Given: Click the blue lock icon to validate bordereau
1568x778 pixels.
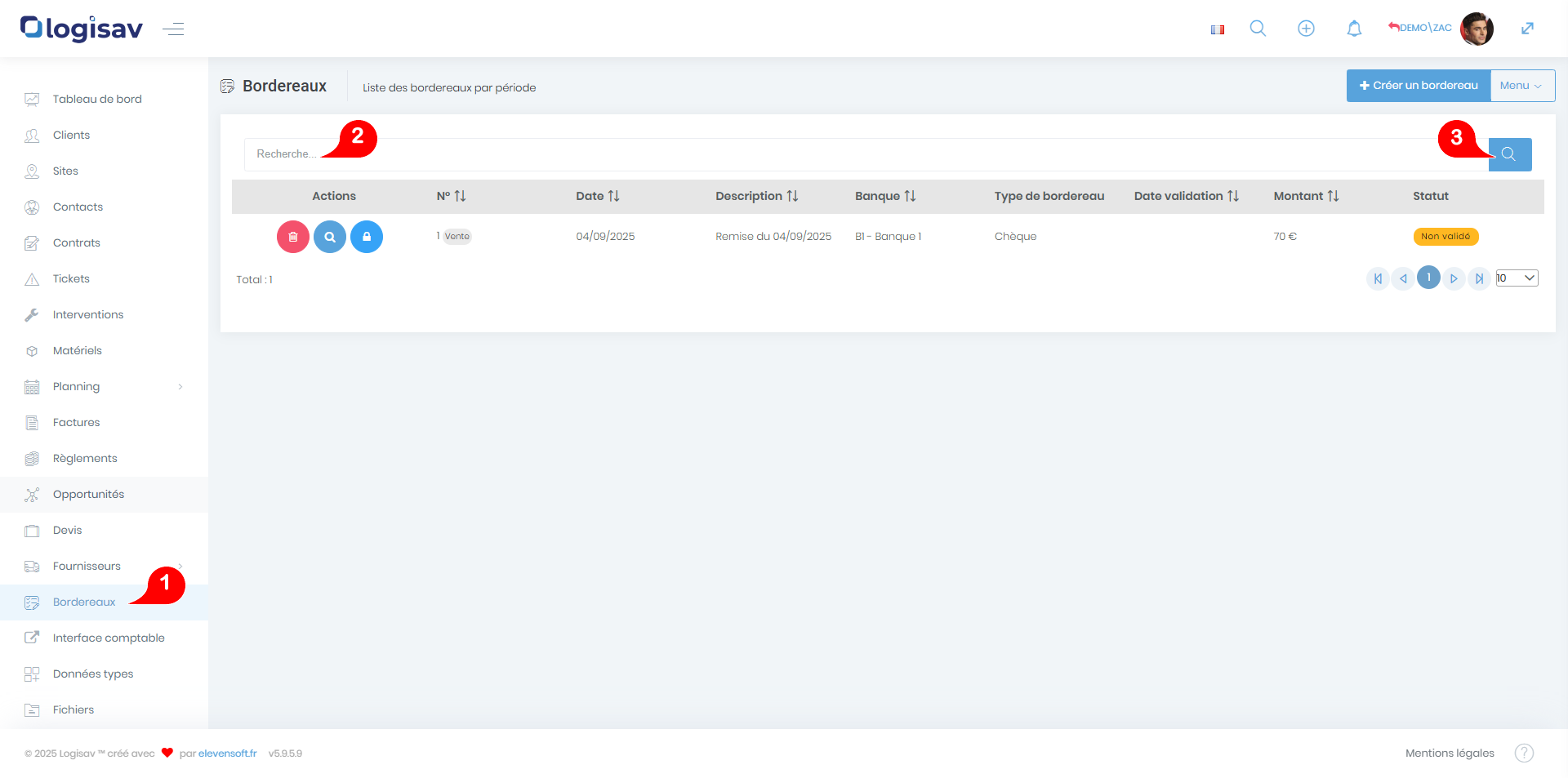Looking at the screenshot, I should click(367, 237).
